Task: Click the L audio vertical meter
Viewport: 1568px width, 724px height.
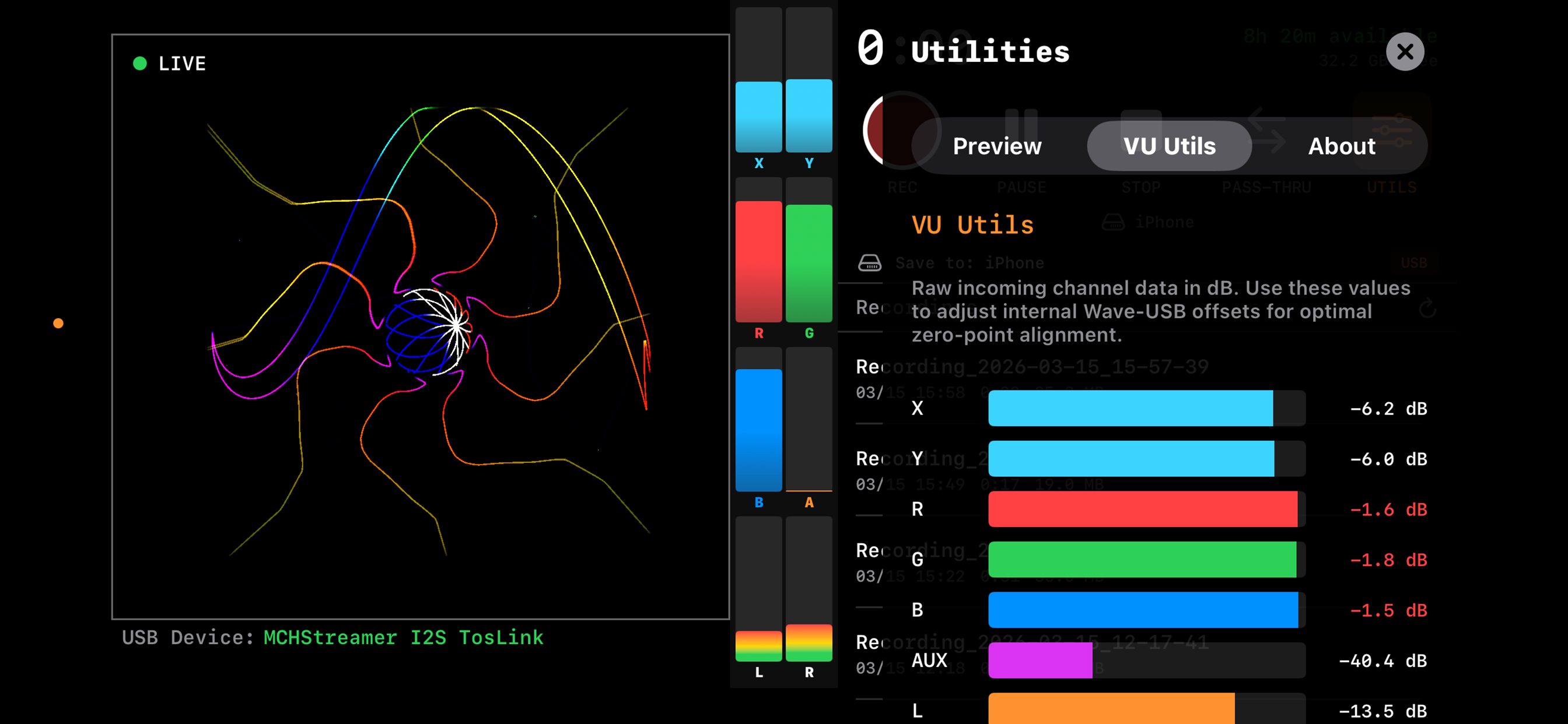Action: 758,589
